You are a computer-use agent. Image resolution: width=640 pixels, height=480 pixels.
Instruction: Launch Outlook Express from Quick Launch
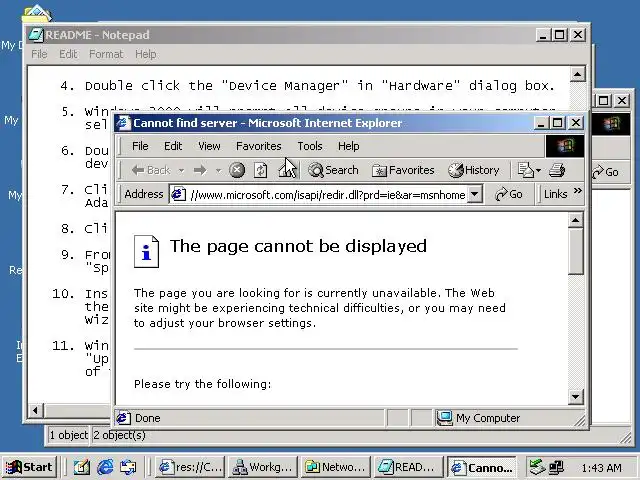pyautogui.click(x=128, y=467)
